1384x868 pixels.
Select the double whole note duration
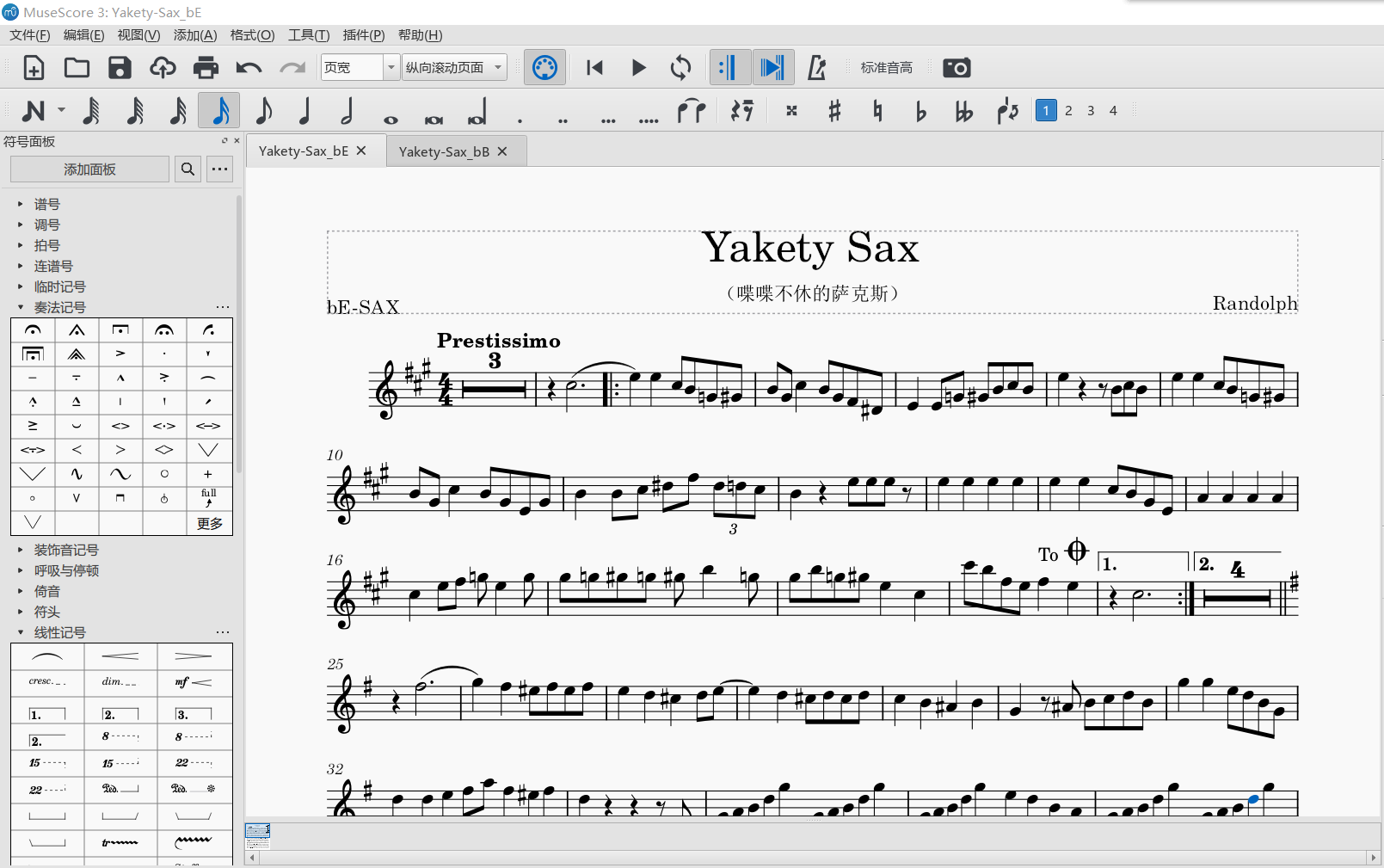pyautogui.click(x=434, y=119)
